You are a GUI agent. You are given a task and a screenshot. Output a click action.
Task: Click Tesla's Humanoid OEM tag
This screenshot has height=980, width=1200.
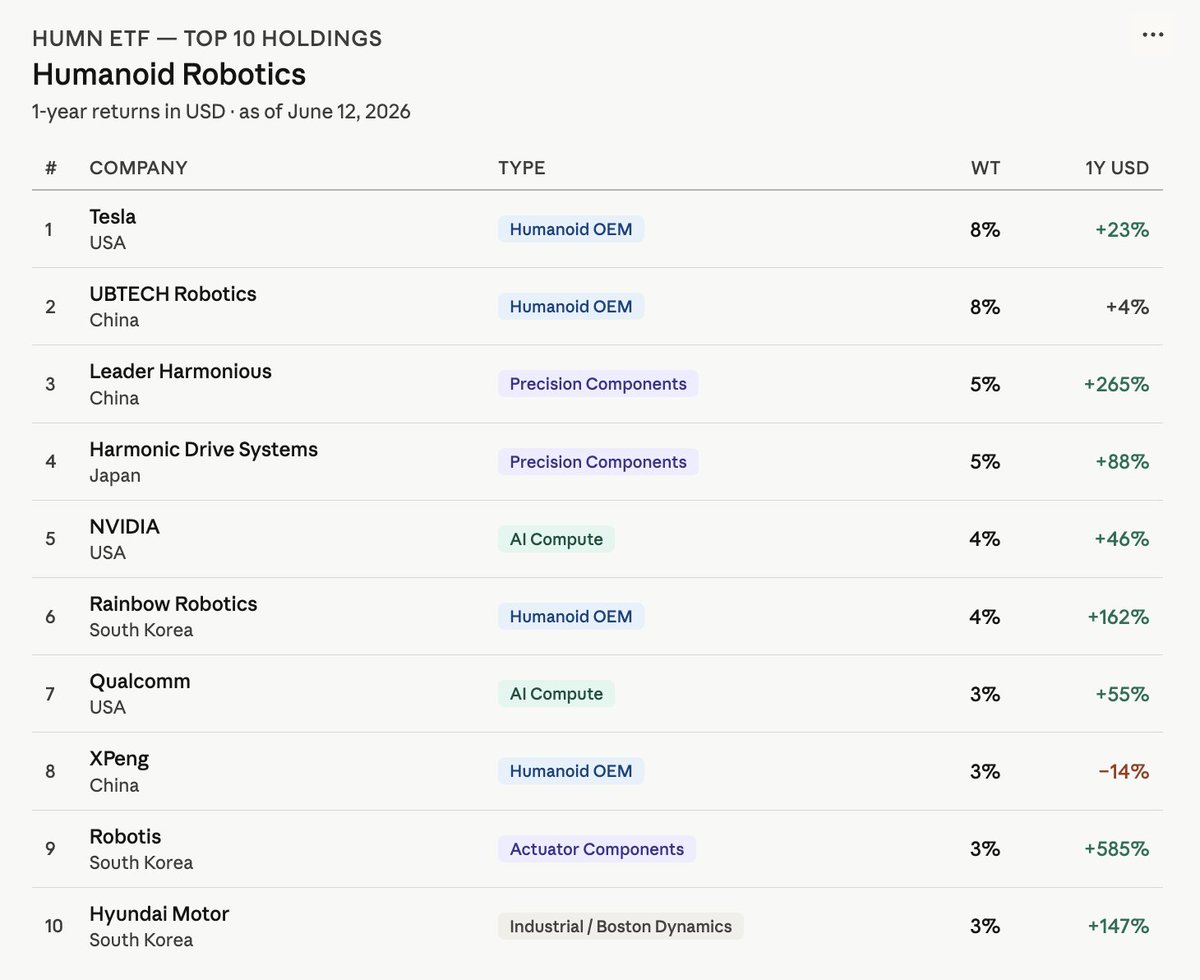coord(571,229)
